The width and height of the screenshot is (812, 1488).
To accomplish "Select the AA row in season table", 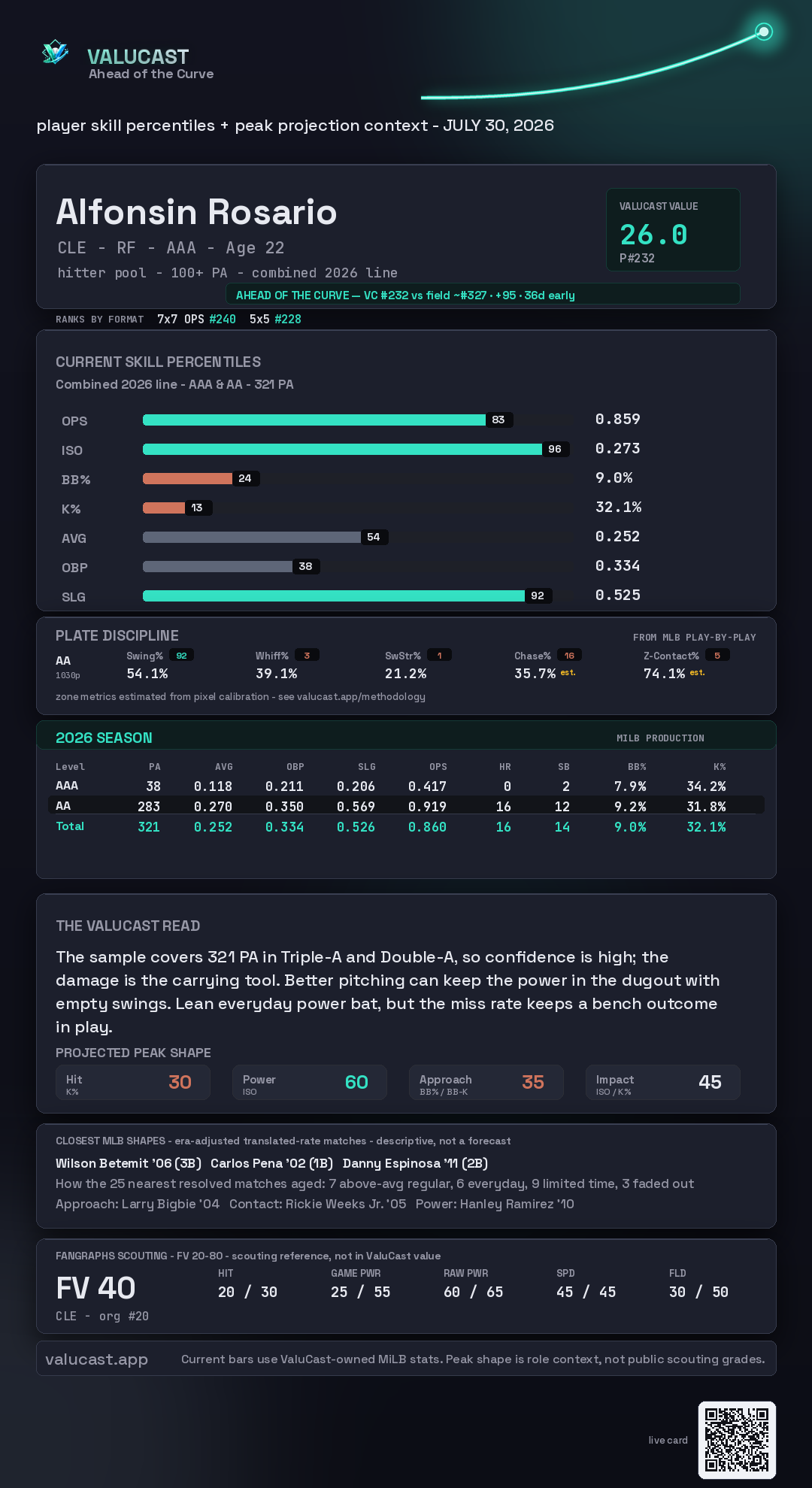I will click(x=407, y=805).
